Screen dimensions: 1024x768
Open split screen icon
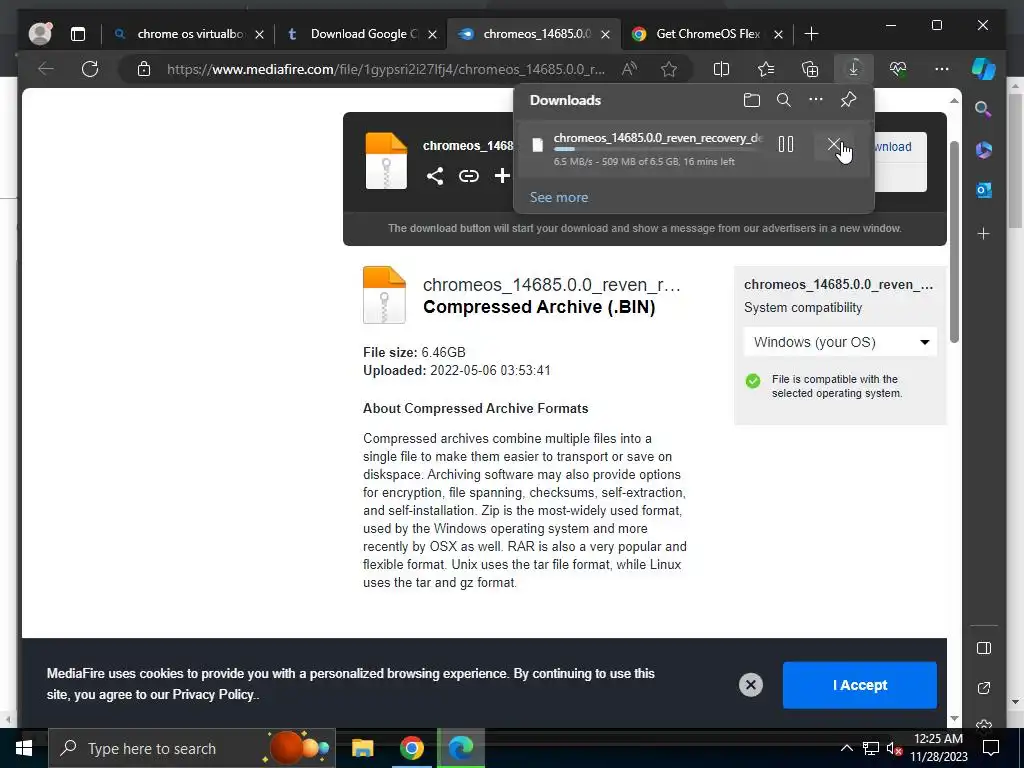click(x=721, y=69)
